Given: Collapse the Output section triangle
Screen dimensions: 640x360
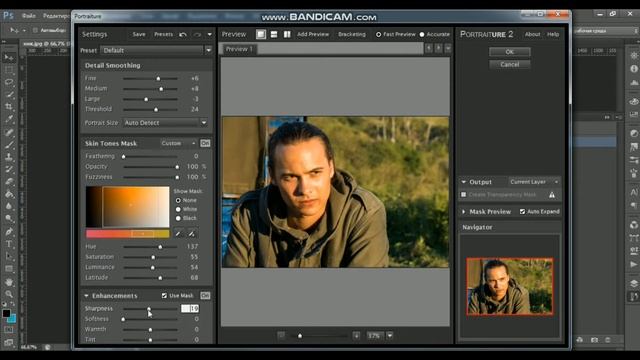Looking at the screenshot, I should point(464,182).
